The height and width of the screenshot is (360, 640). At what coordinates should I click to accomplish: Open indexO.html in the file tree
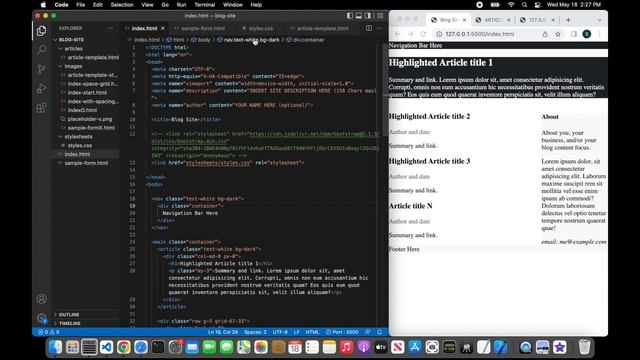pyautogui.click(x=82, y=110)
